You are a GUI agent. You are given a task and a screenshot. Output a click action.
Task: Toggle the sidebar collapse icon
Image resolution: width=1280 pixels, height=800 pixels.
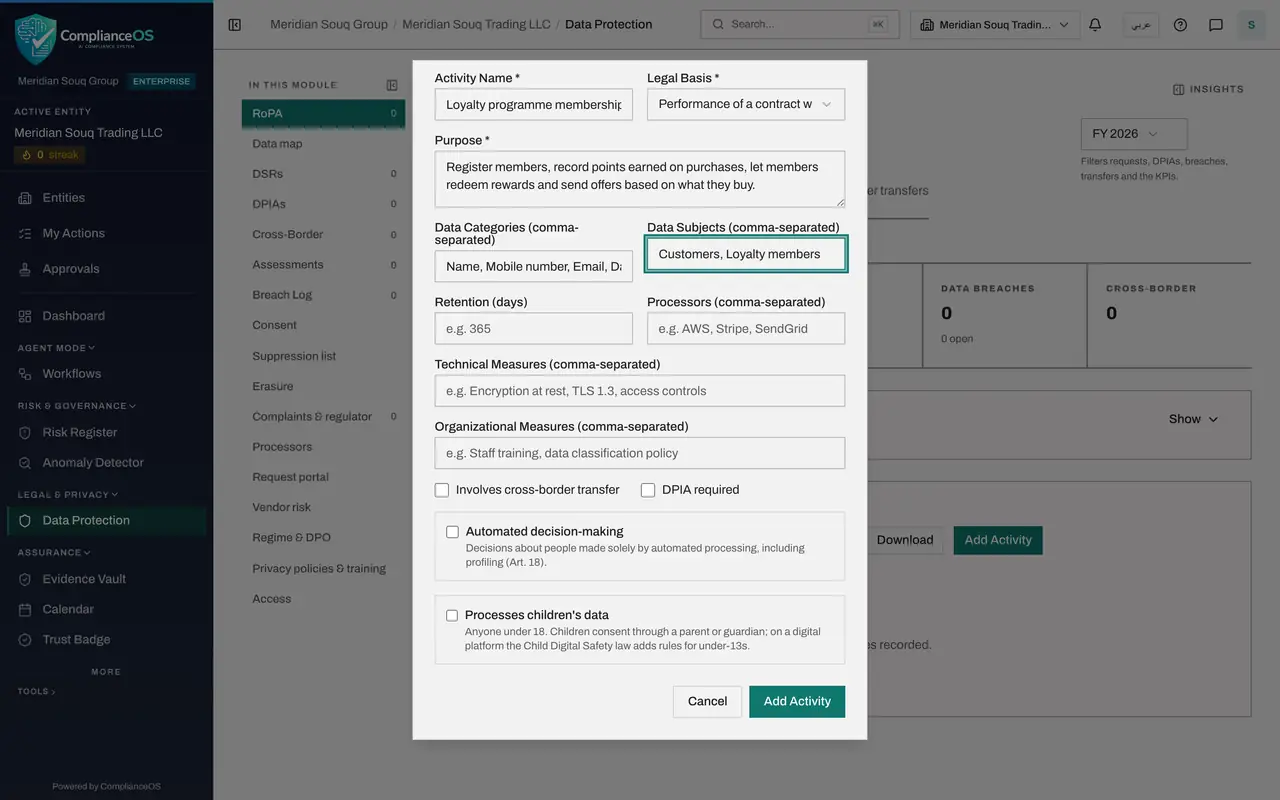click(235, 25)
